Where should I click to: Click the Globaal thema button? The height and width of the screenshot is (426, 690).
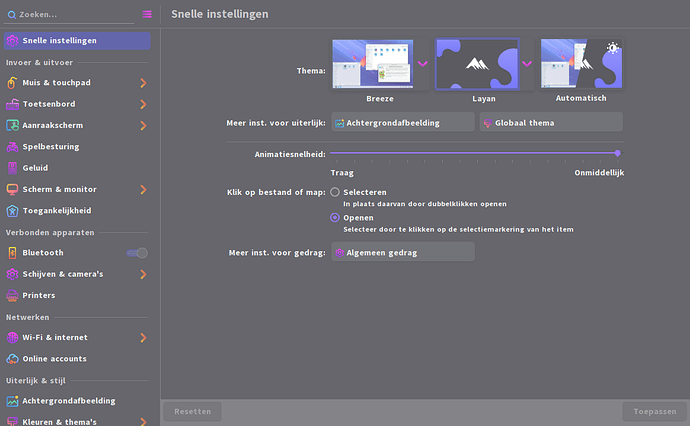pos(551,122)
